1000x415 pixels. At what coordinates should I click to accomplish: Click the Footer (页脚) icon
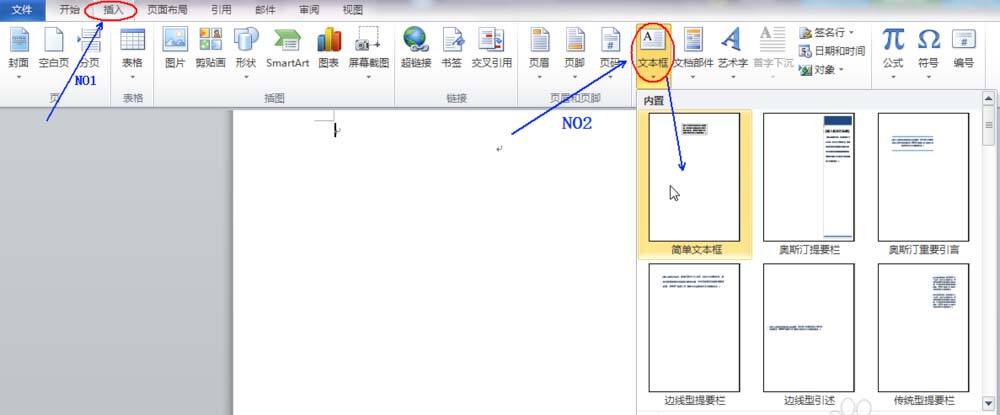(575, 40)
